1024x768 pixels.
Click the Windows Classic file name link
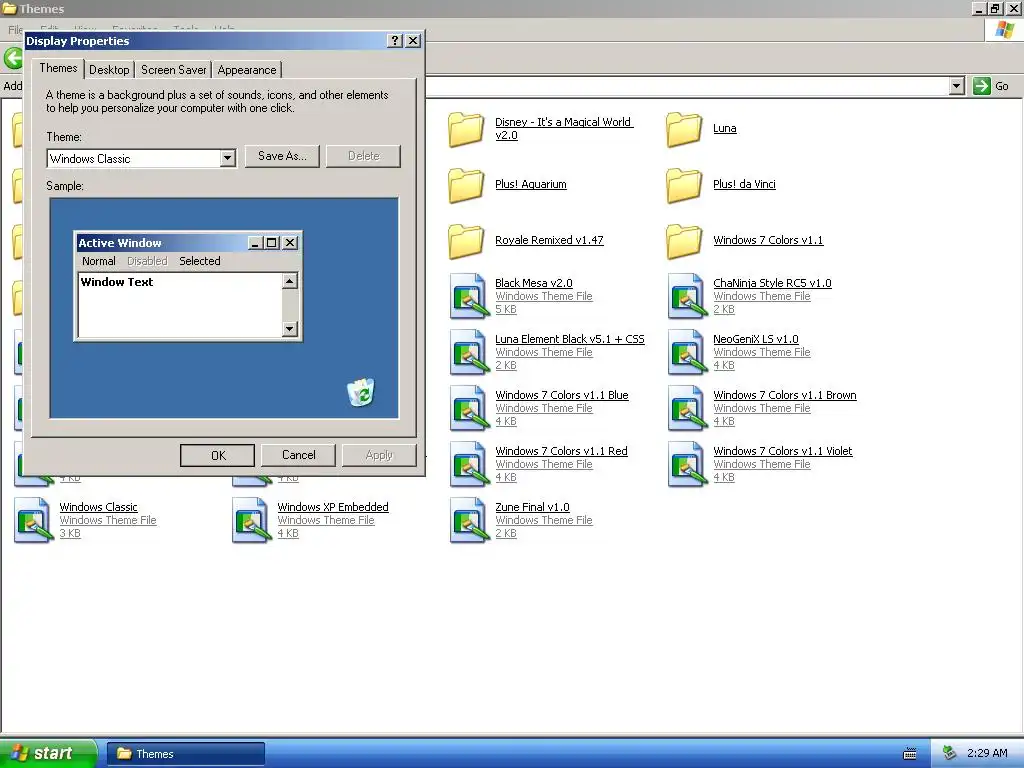click(99, 507)
